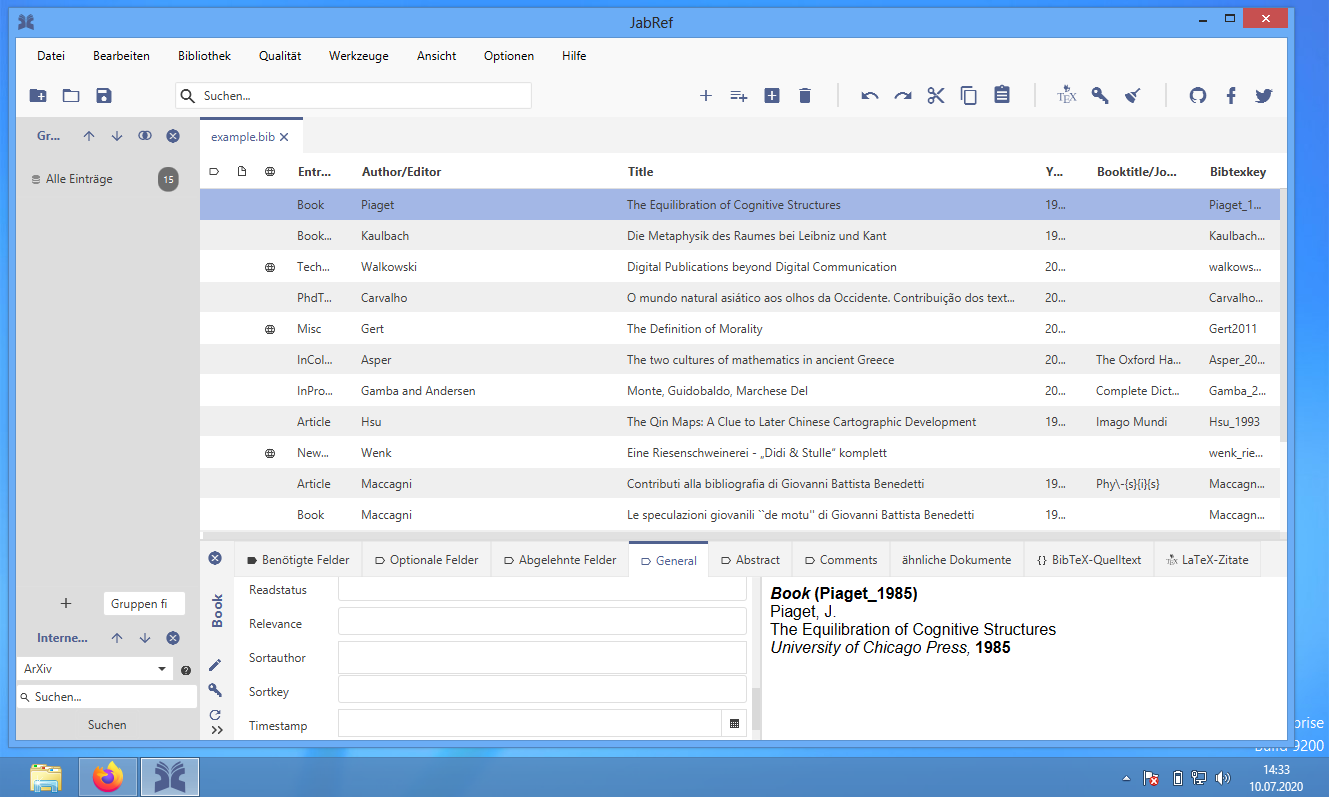
Task: Open the Bibliothek menu
Action: tap(204, 56)
